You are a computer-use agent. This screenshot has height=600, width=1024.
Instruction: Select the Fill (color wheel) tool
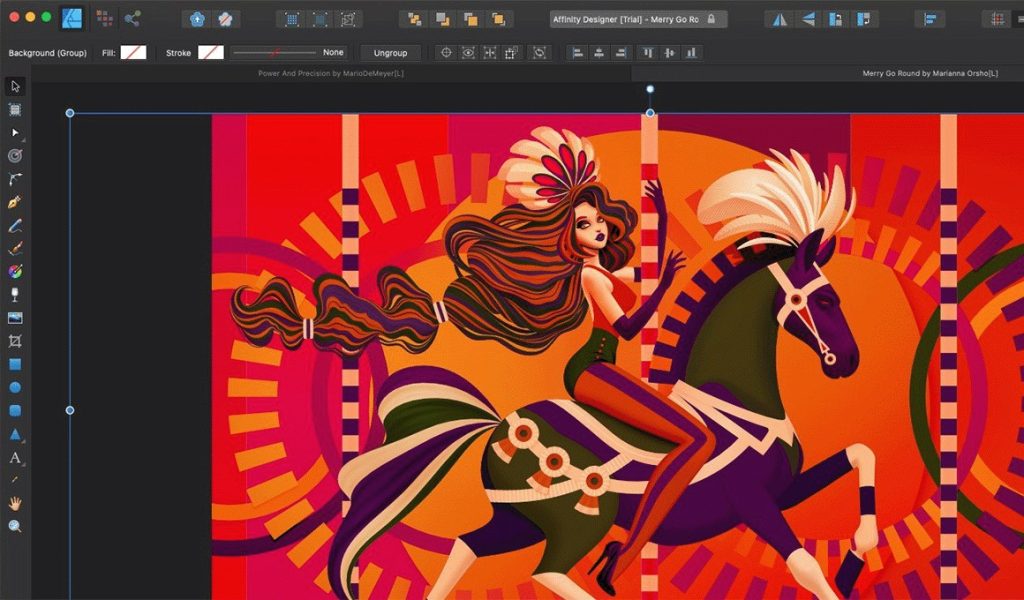(15, 272)
